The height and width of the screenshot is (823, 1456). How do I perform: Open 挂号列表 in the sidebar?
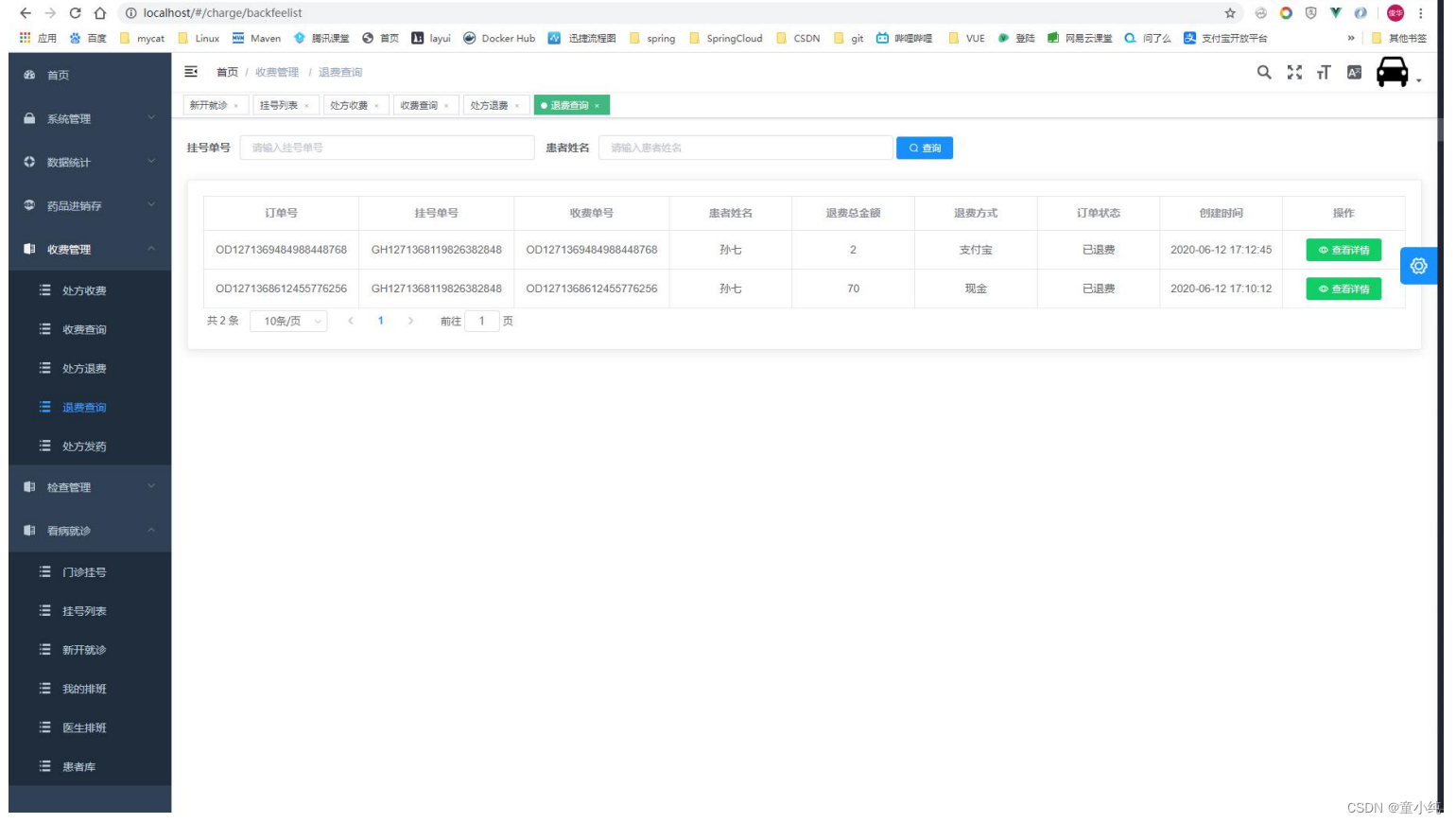coord(90,611)
